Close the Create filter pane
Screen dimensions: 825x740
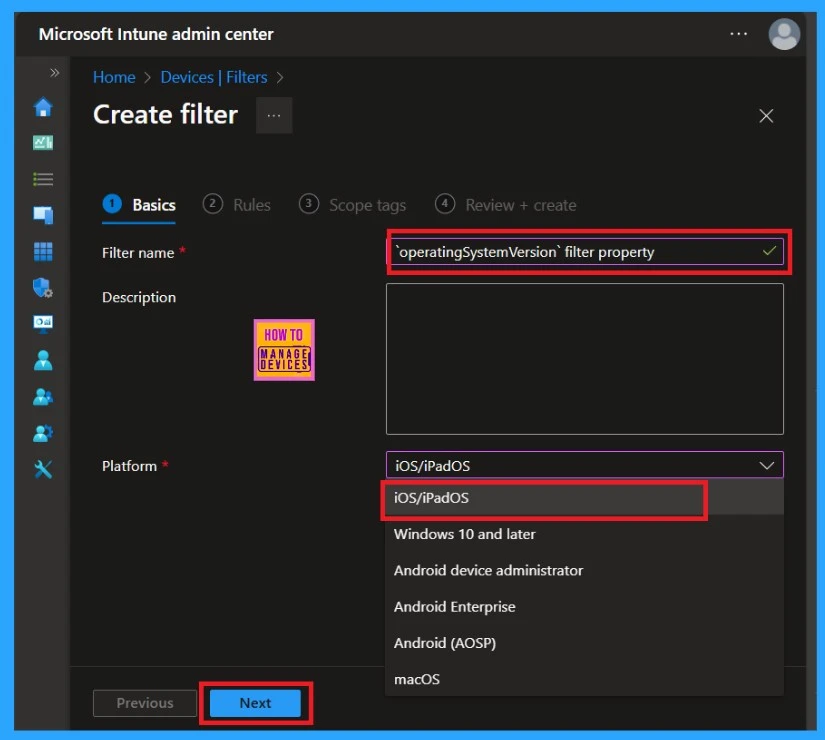766,116
